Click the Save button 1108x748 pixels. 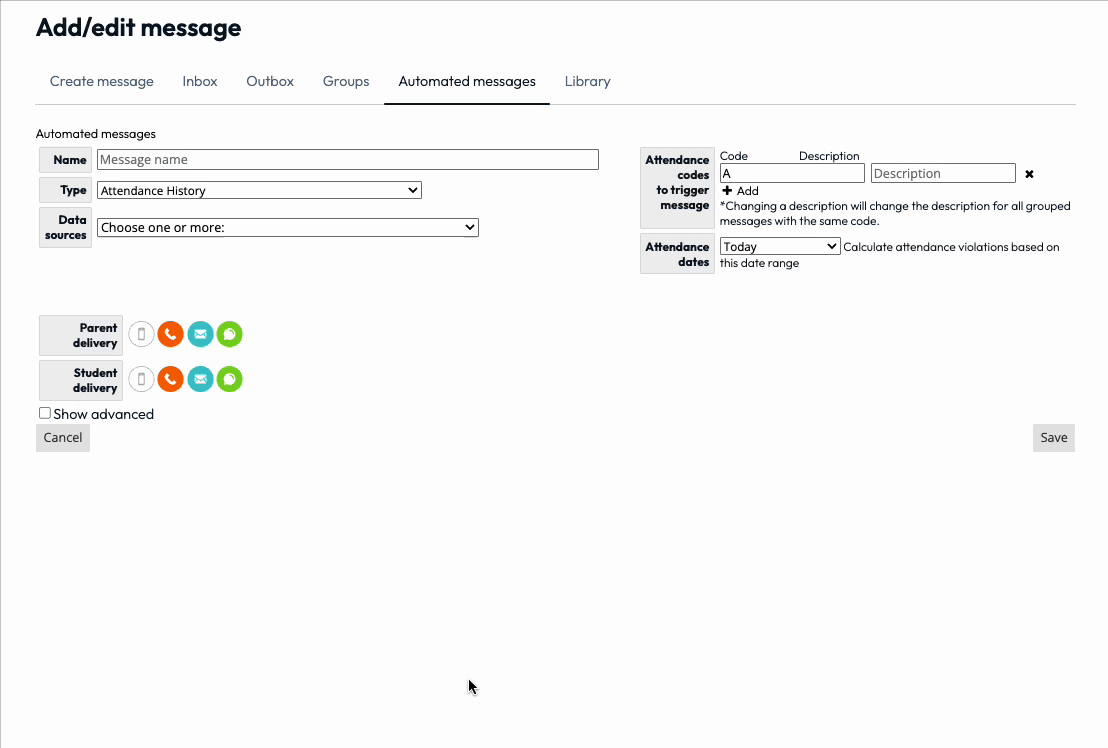pos(1053,437)
